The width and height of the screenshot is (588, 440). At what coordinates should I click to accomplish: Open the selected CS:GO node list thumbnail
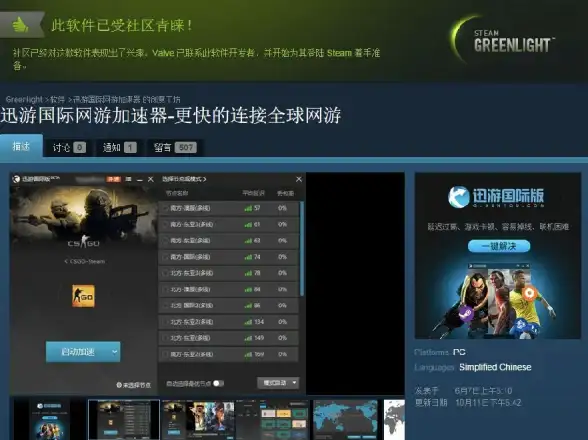click(x=124, y=420)
